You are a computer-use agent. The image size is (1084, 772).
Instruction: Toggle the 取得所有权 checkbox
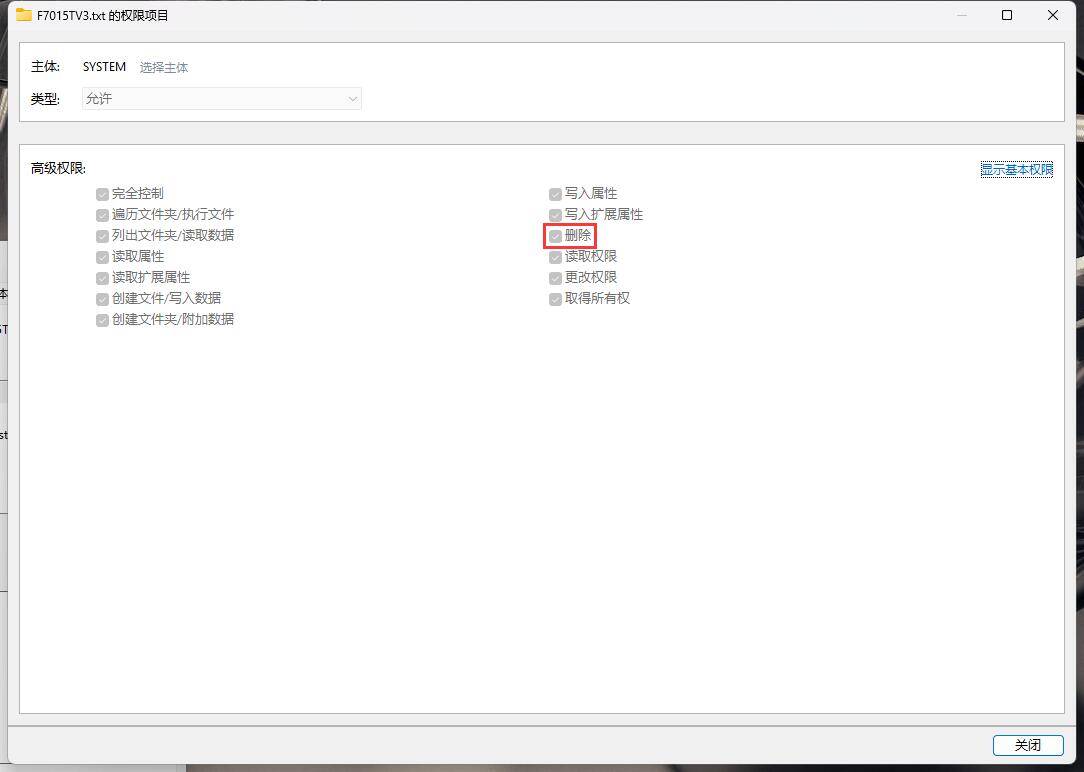(555, 299)
